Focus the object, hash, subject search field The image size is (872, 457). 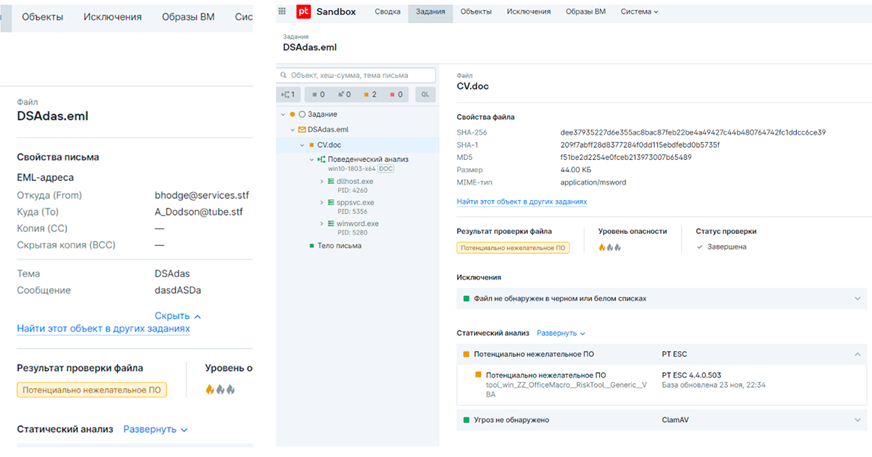pyautogui.click(x=356, y=75)
